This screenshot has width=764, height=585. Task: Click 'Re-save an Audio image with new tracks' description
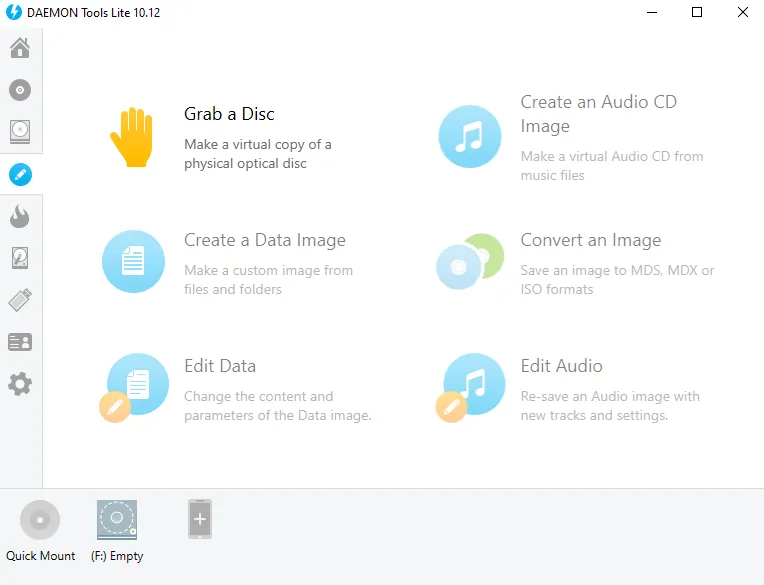610,406
